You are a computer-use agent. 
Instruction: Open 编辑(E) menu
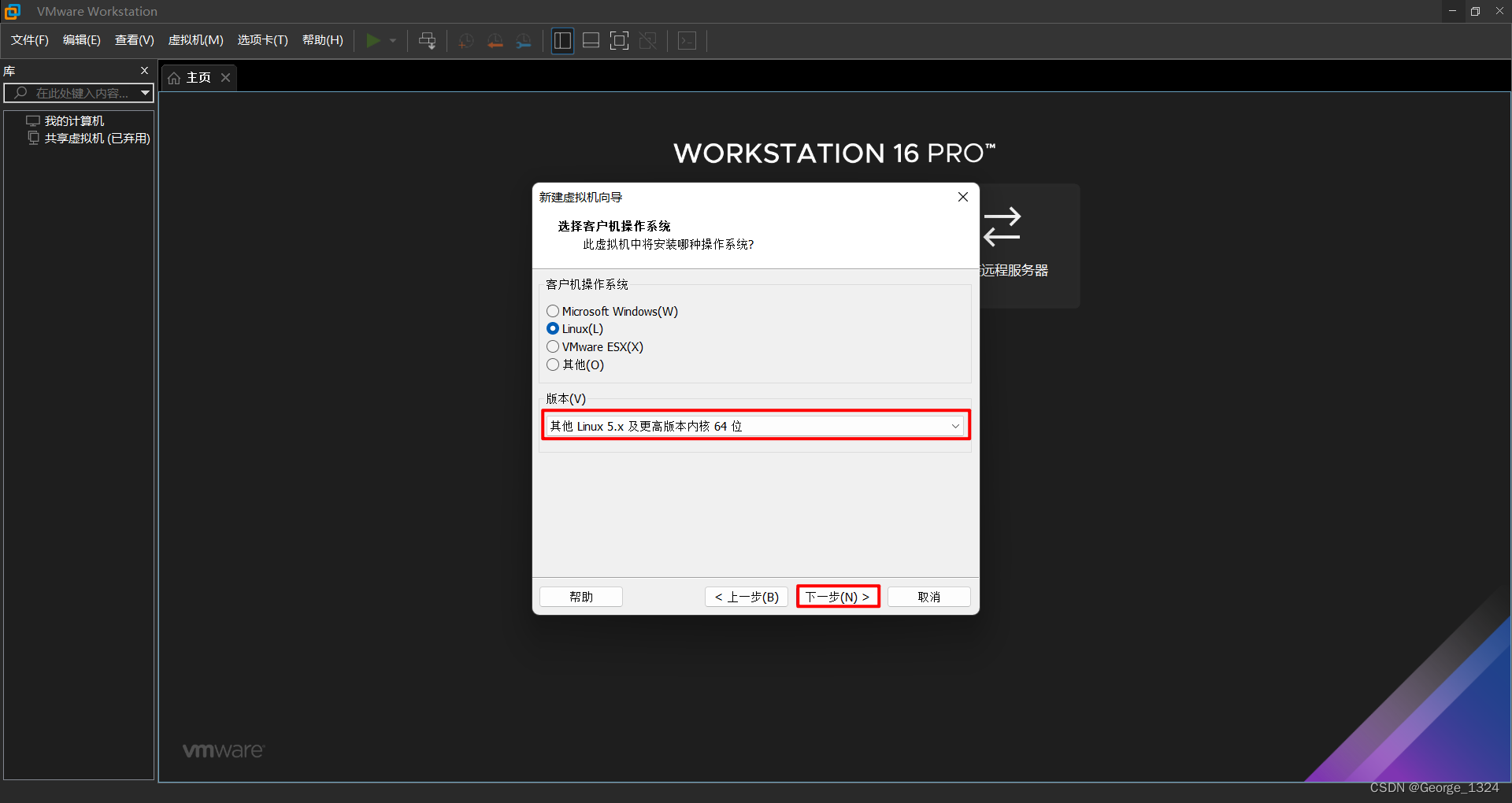82,40
